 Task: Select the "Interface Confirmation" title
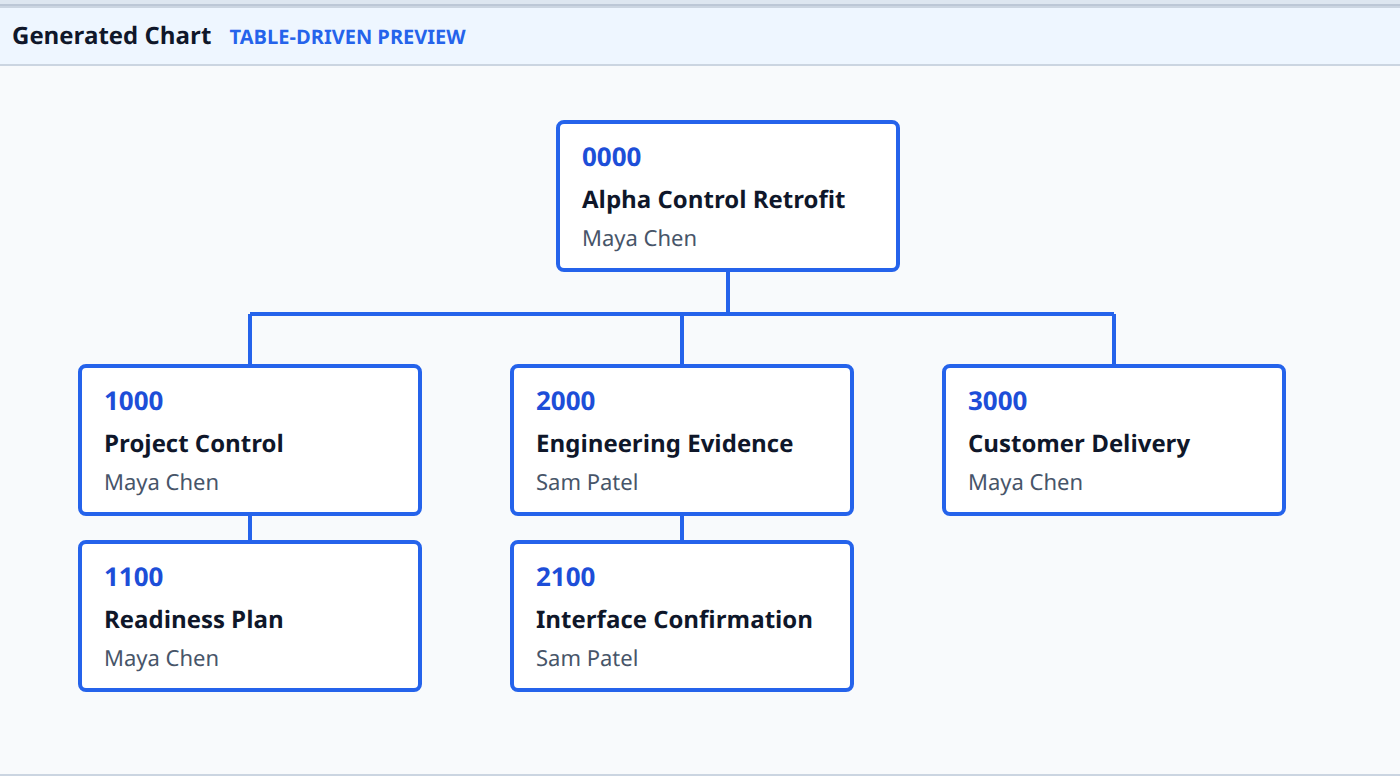pyautogui.click(x=674, y=619)
